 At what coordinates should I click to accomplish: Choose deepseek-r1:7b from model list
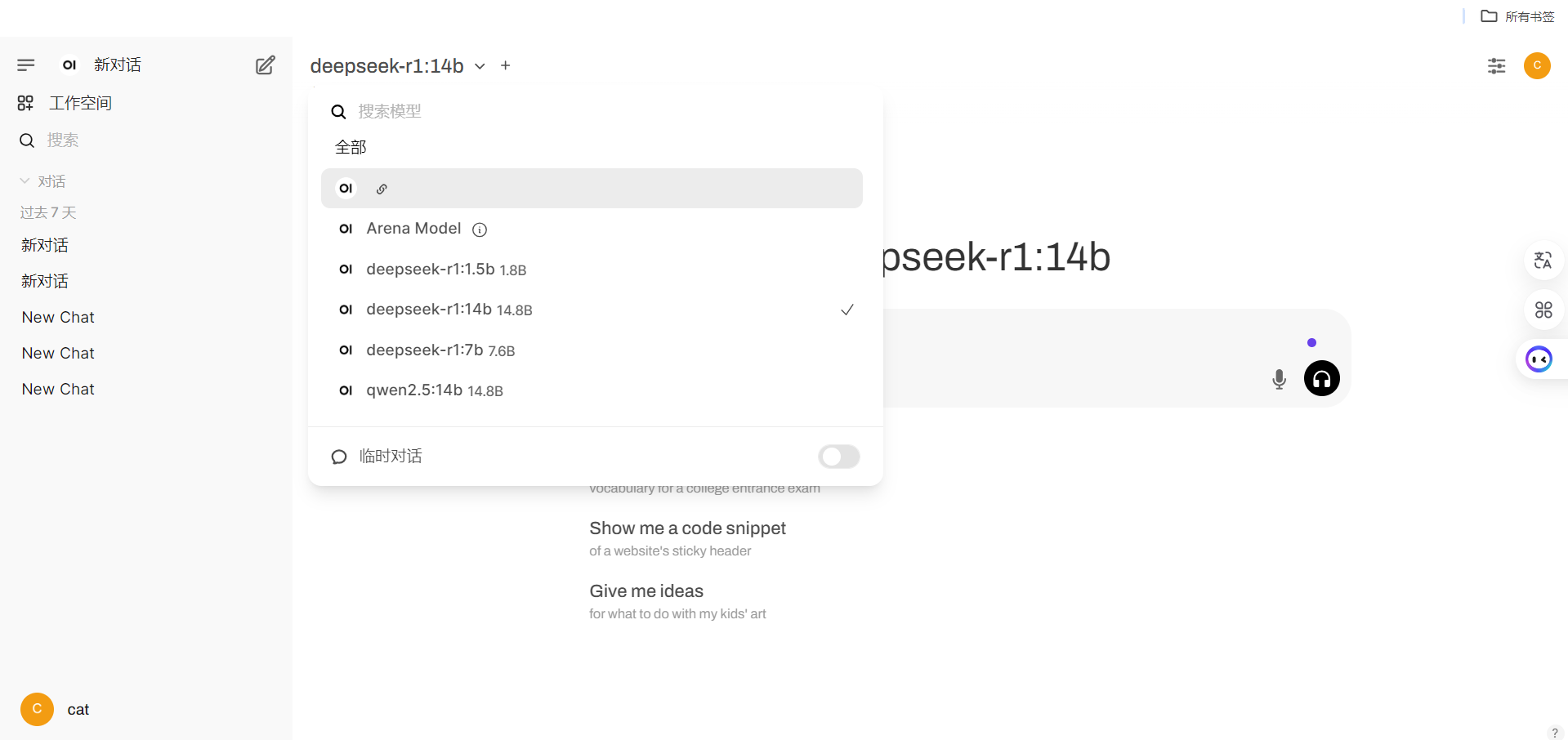pos(592,350)
